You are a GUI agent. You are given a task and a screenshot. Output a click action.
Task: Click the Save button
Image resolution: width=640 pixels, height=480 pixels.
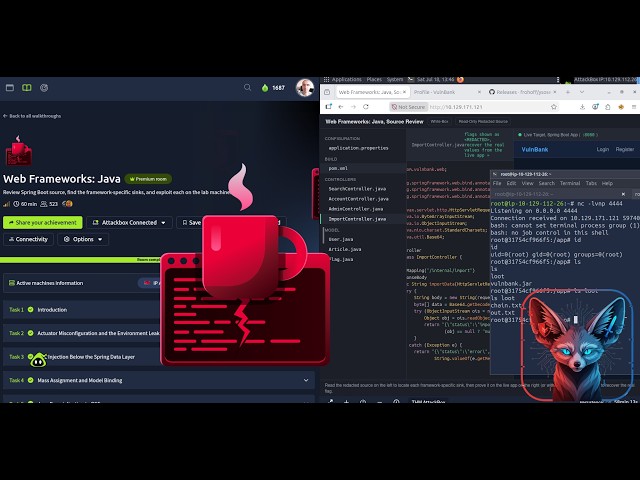[x=191, y=222]
